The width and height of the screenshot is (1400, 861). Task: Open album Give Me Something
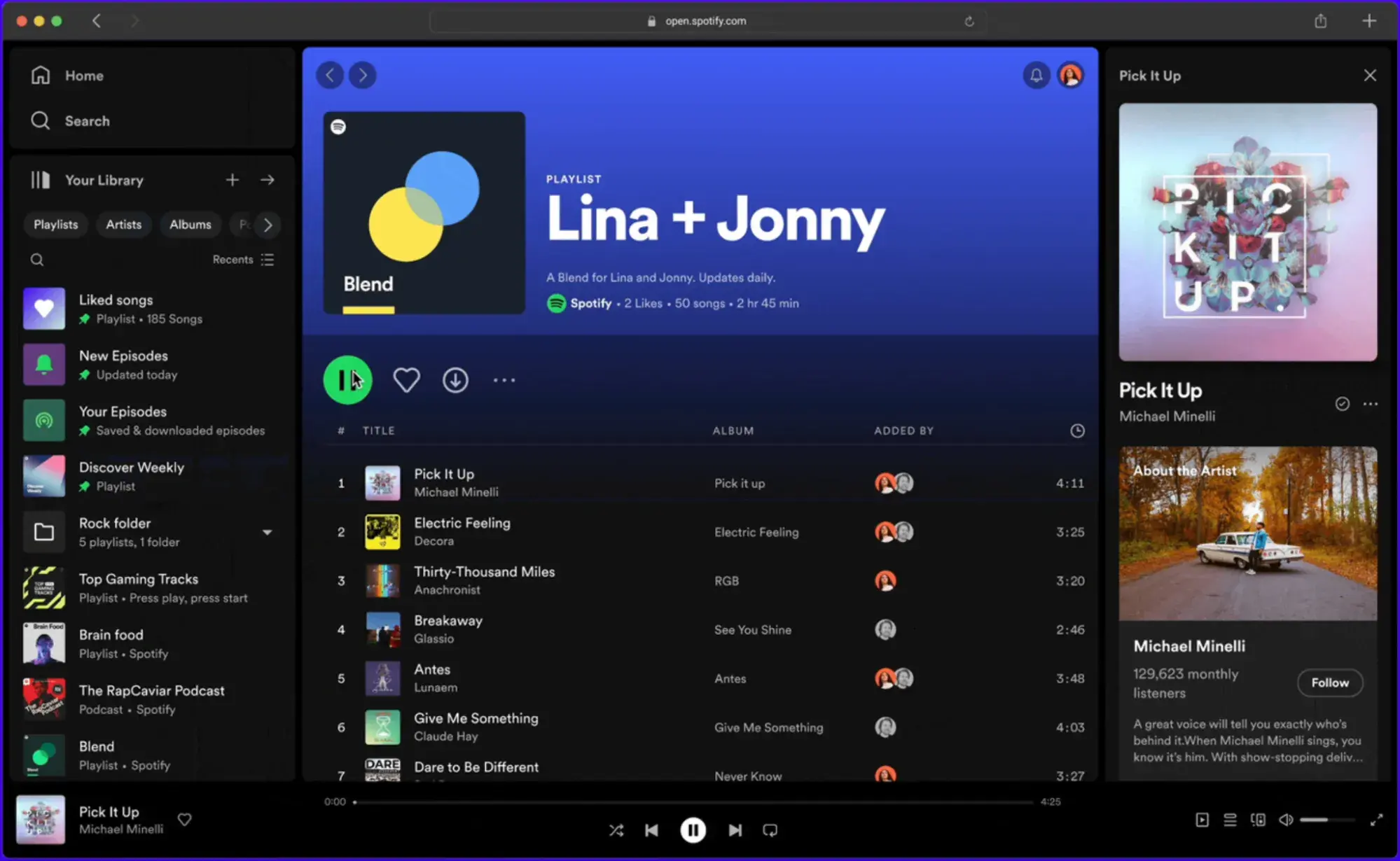[x=768, y=727]
